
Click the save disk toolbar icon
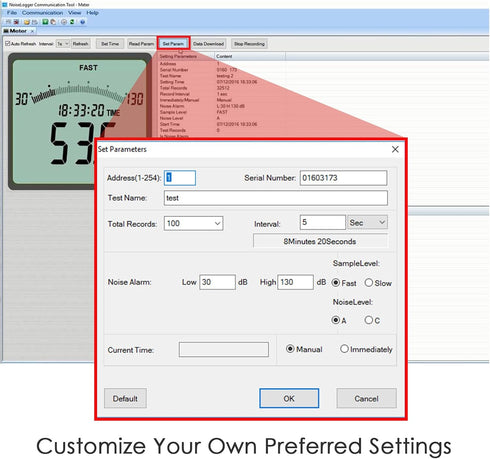pos(35,22)
